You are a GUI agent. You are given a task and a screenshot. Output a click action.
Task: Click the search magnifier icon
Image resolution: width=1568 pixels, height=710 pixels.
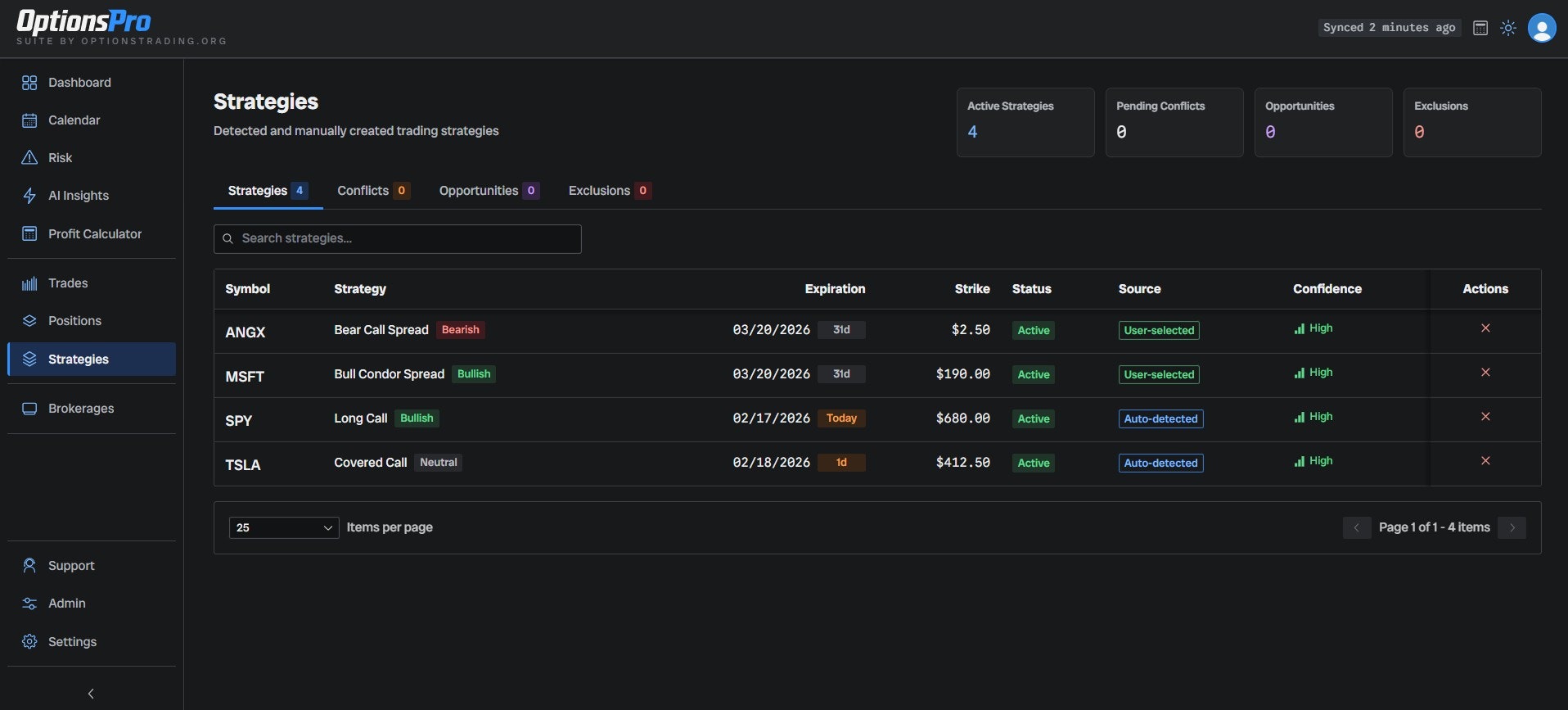(228, 239)
